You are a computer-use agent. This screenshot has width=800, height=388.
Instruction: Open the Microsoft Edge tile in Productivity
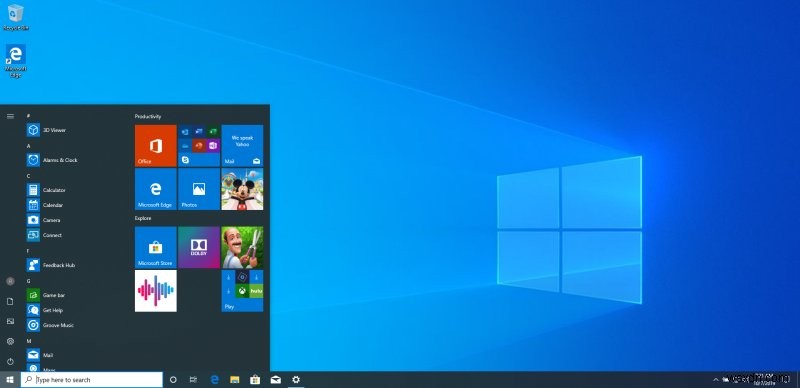pos(156,189)
